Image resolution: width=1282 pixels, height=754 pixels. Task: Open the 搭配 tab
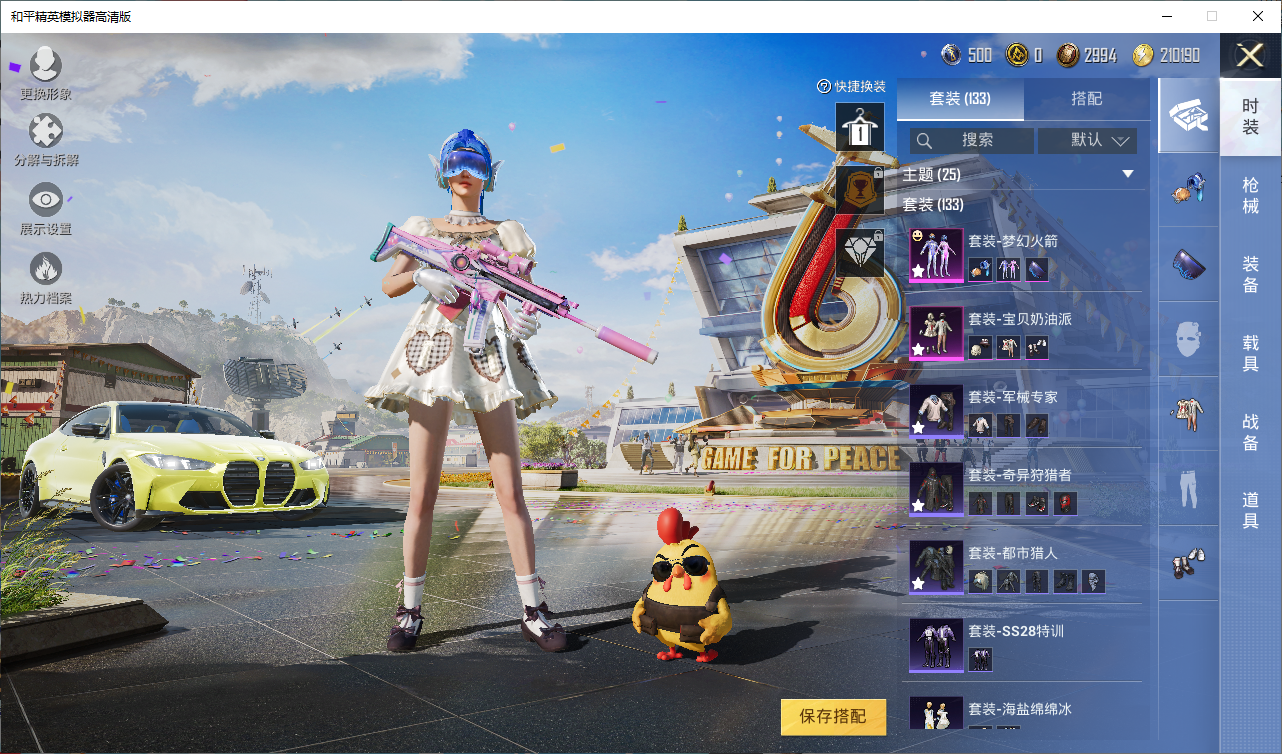[1087, 99]
